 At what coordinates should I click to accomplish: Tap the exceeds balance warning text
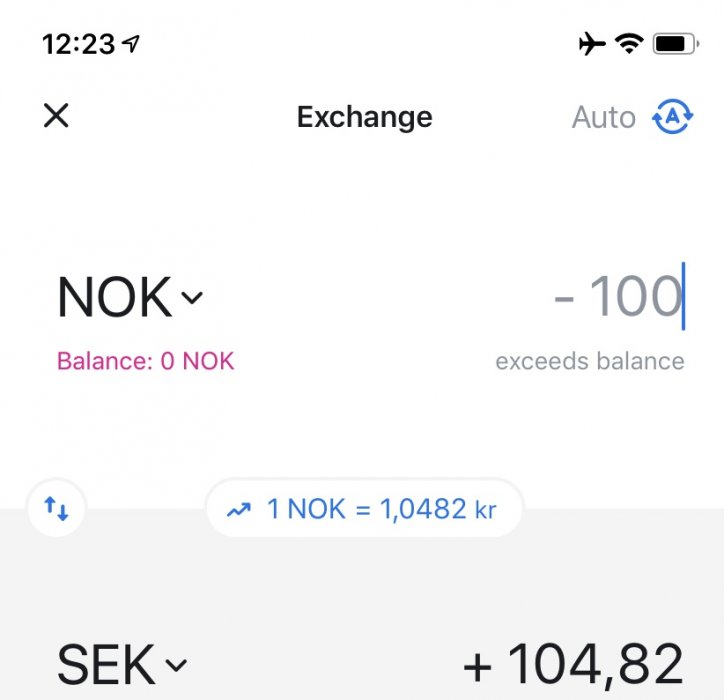click(x=590, y=361)
